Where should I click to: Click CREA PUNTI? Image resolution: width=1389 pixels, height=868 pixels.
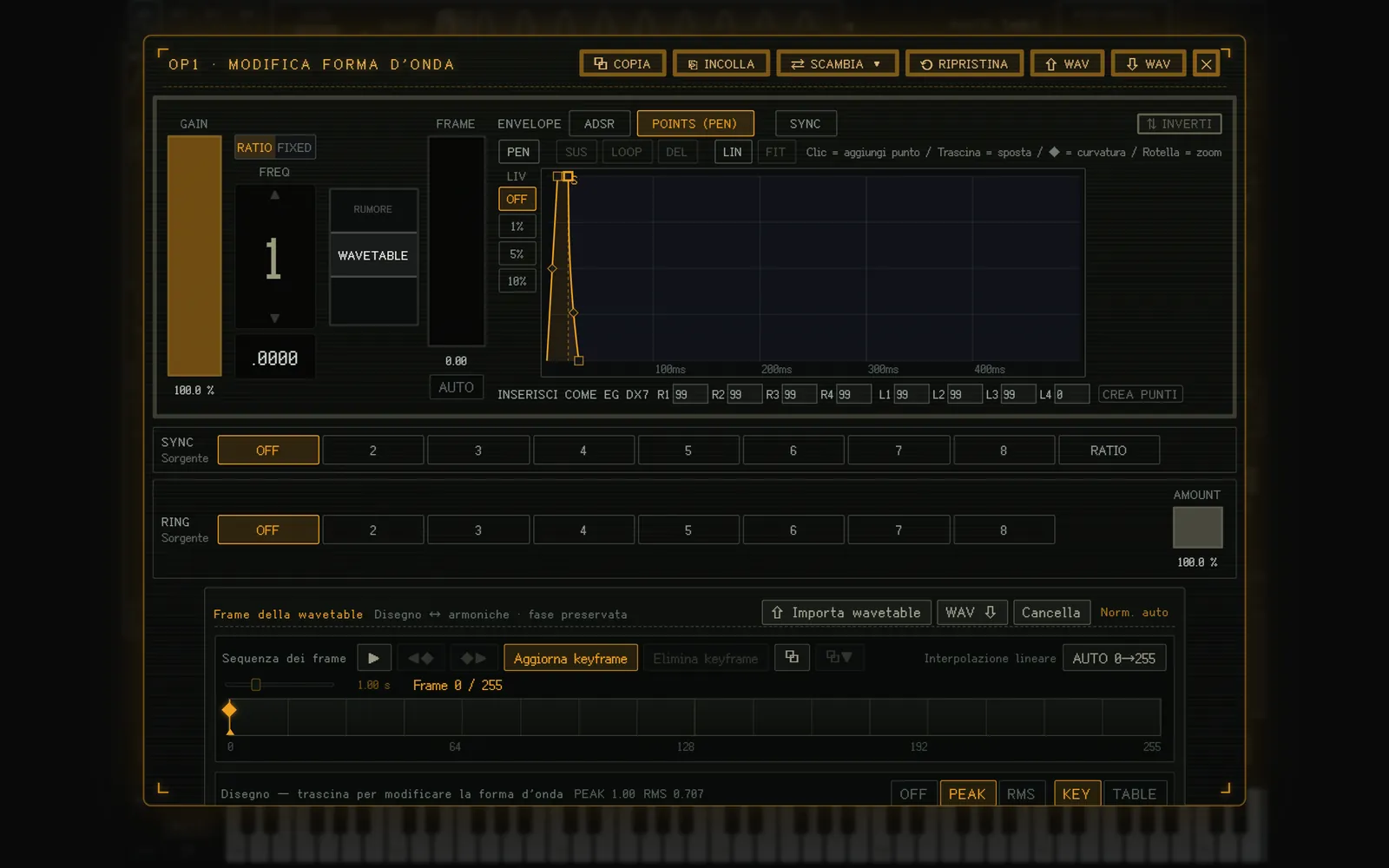[x=1140, y=394]
